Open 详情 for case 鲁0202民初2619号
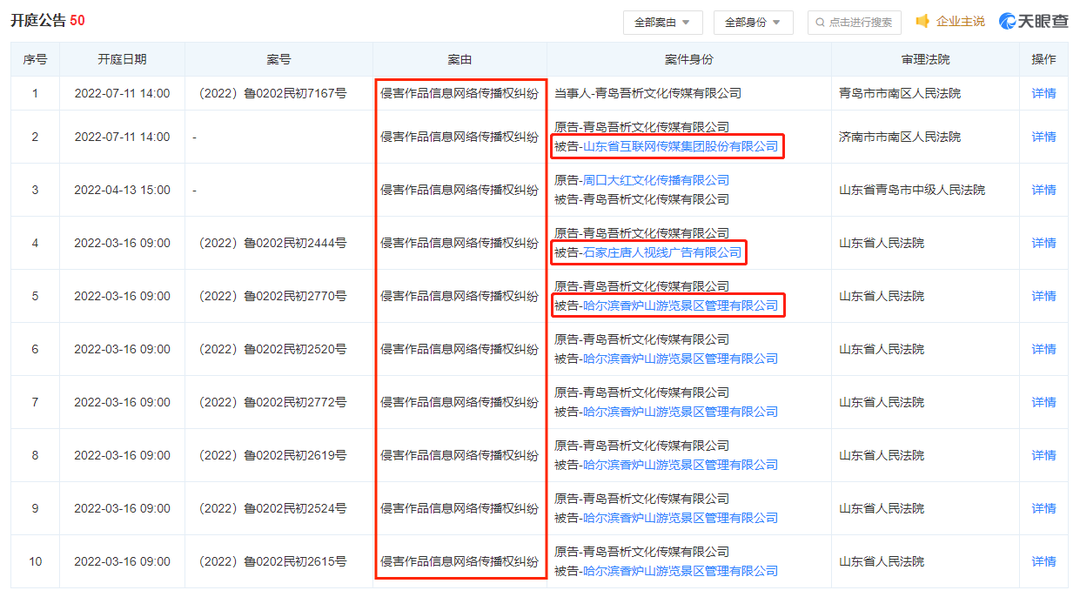This screenshot has height=597, width=1080. pos(1043,455)
